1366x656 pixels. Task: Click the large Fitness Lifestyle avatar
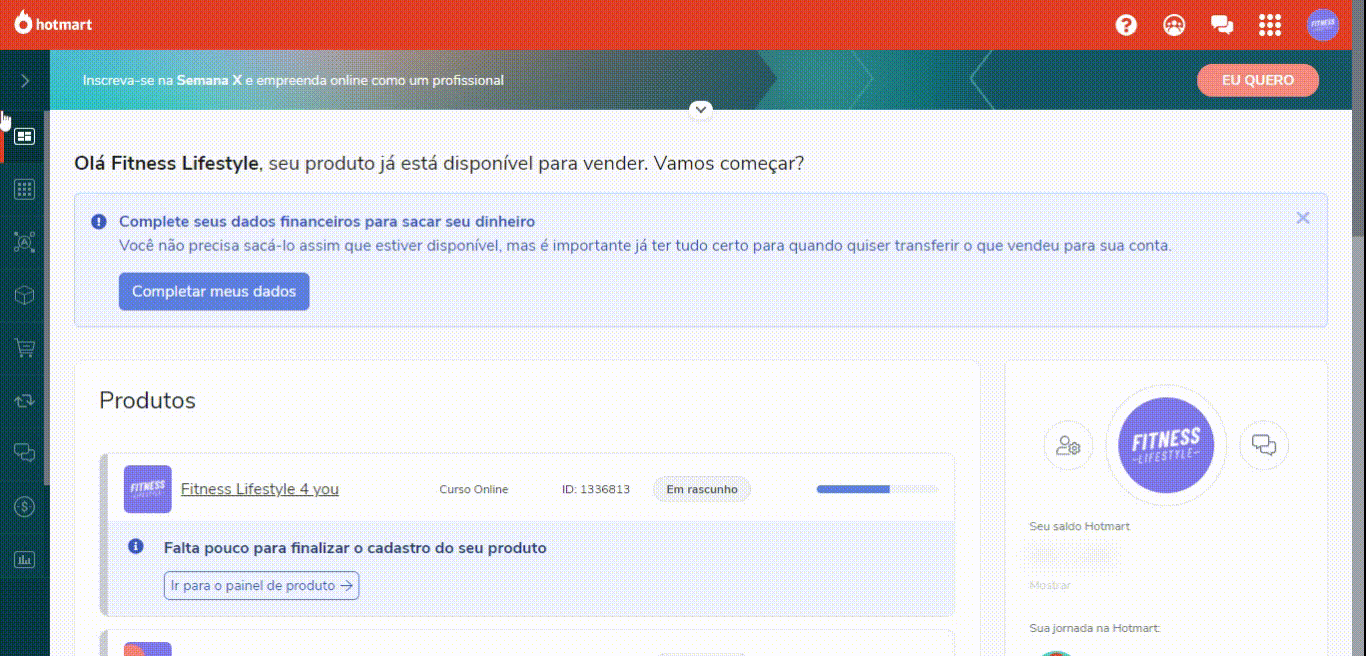1166,445
